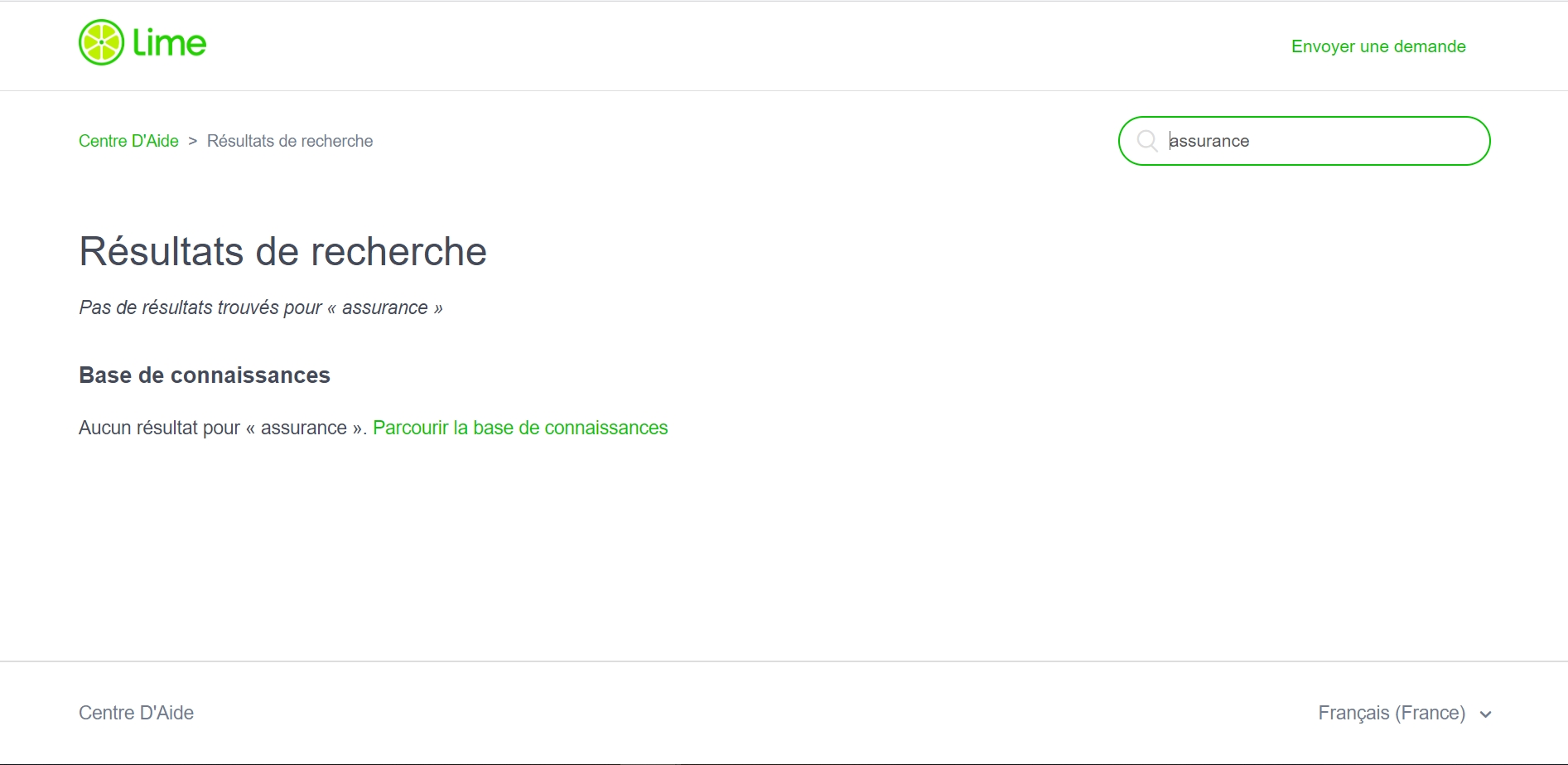Go to Centre D'Aide via breadcrumb
This screenshot has width=1568, height=765.
click(x=128, y=141)
